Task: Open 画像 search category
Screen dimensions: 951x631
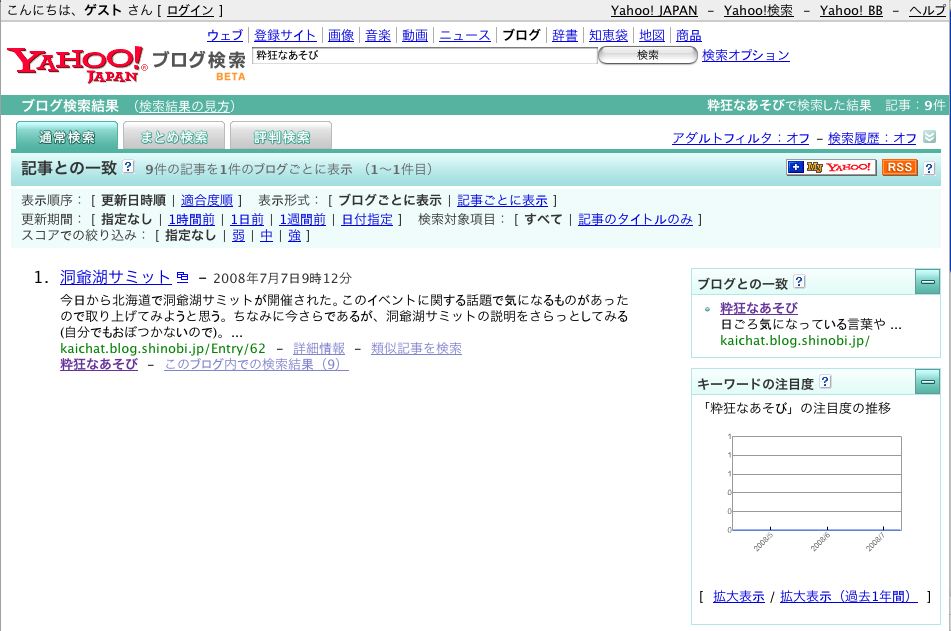Action: pyautogui.click(x=341, y=35)
